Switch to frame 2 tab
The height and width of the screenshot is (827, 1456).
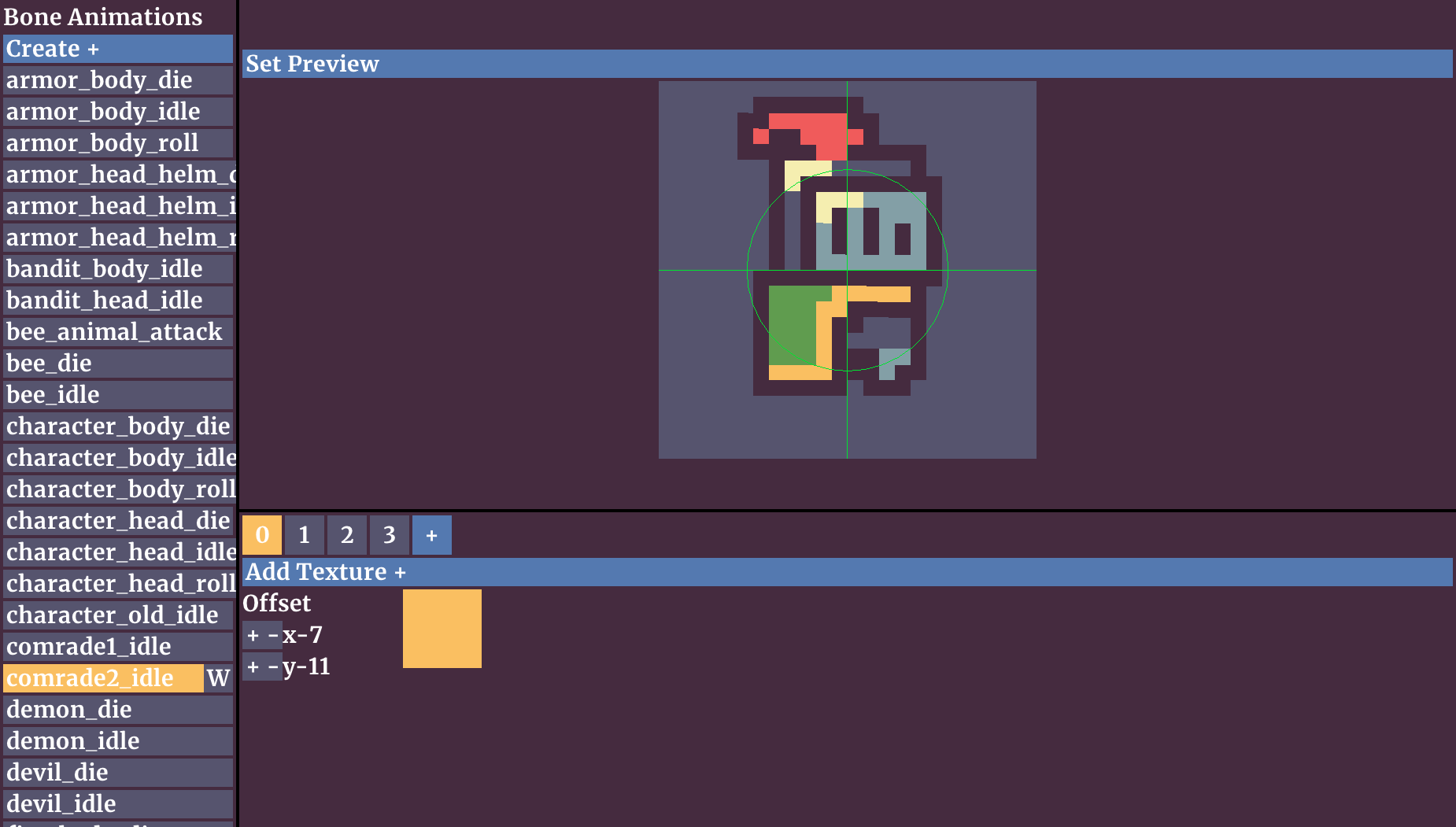[346, 535]
